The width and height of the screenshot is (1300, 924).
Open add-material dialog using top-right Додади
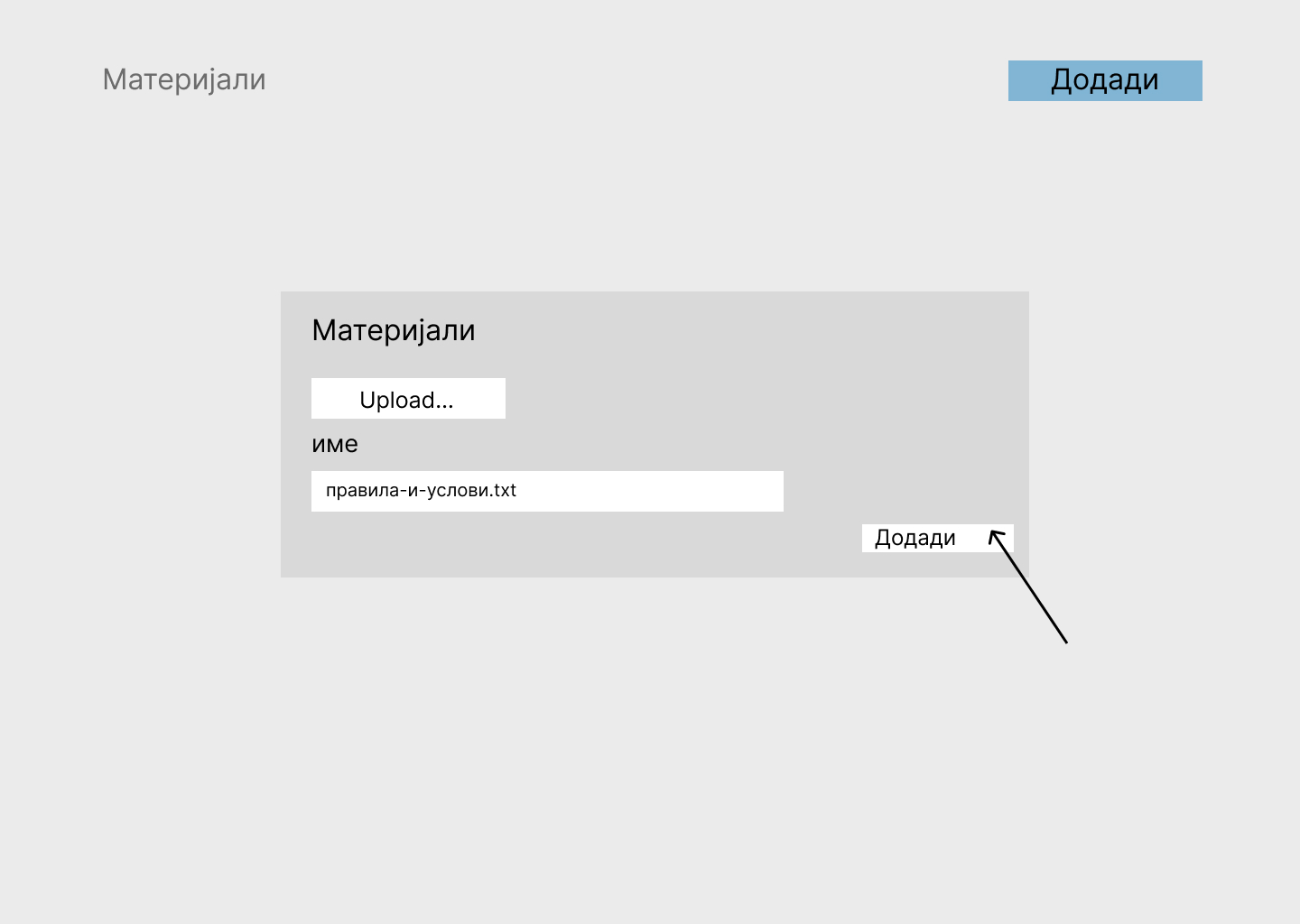(1104, 80)
